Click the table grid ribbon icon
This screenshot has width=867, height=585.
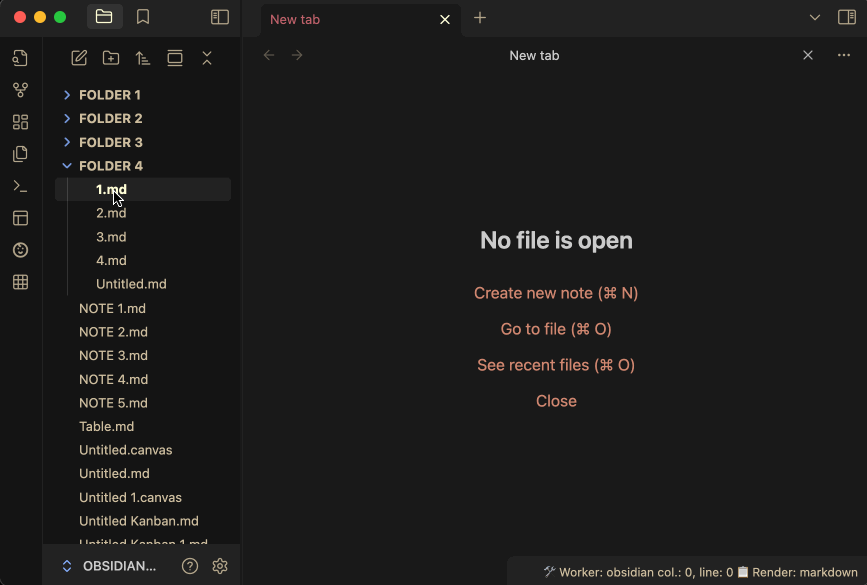(x=20, y=282)
